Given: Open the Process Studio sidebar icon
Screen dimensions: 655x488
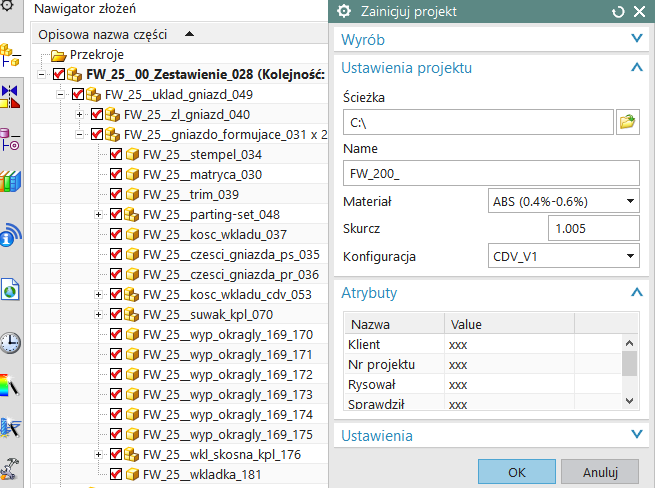Looking at the screenshot, I should pyautogui.click(x=10, y=427).
